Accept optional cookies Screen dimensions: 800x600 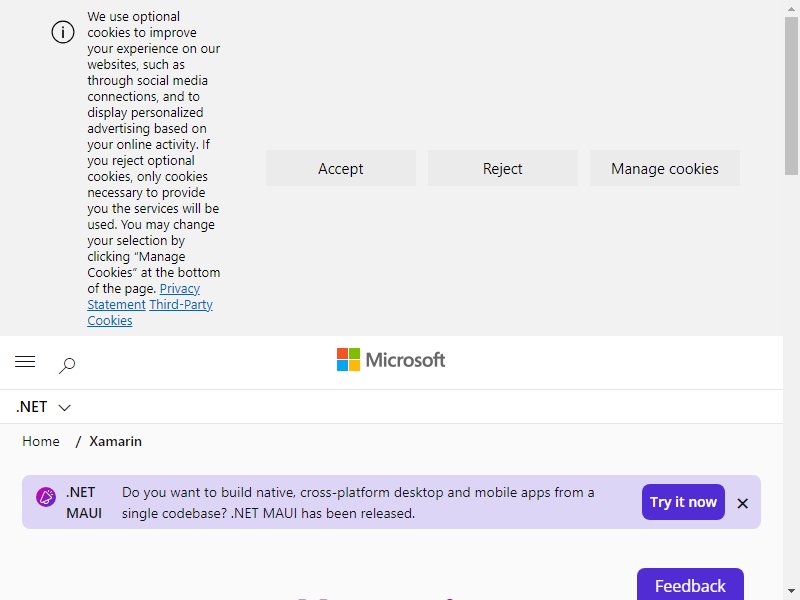[341, 168]
